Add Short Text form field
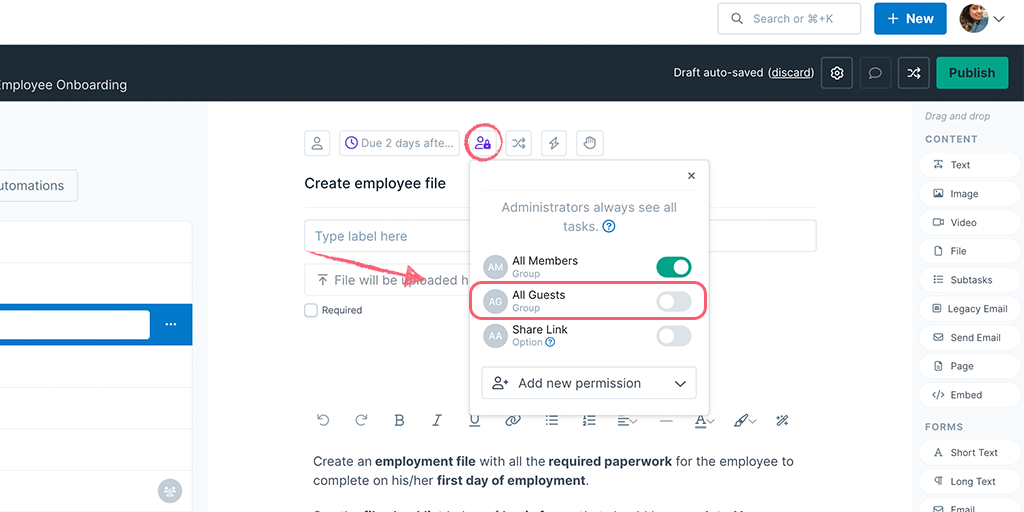 (971, 452)
